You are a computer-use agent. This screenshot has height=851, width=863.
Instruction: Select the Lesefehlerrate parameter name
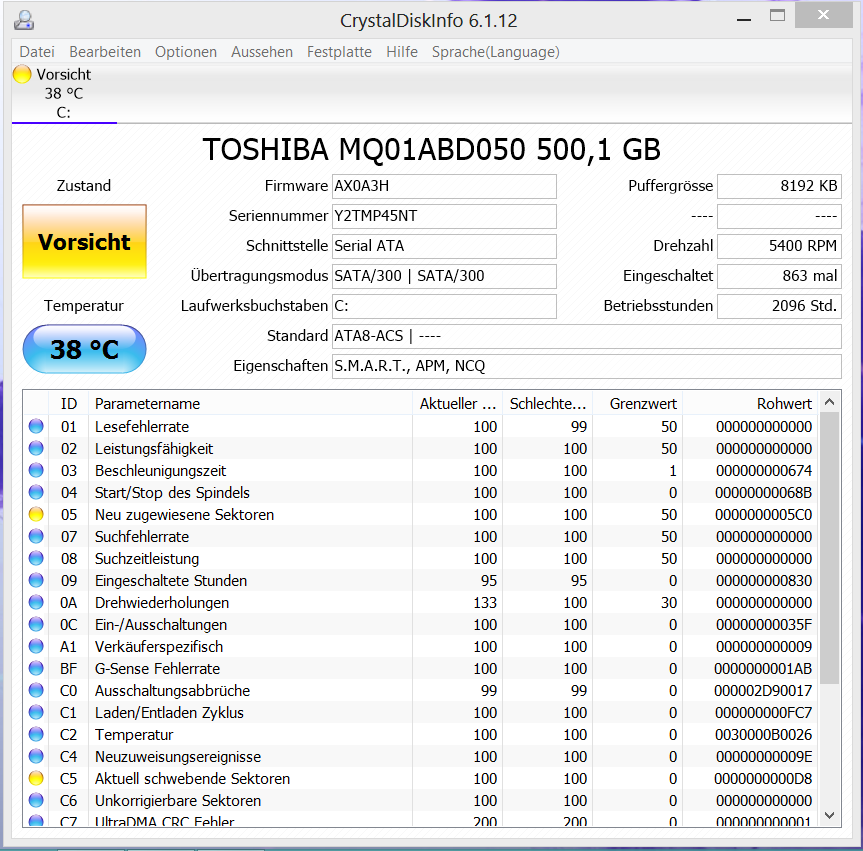pos(142,427)
